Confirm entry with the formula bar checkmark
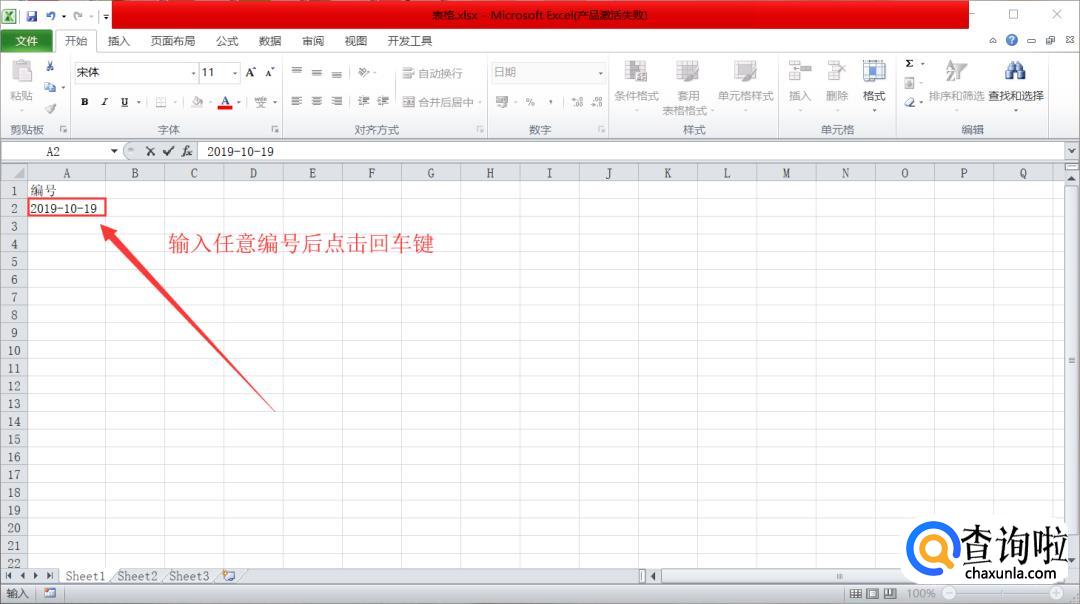Screen dimensions: 1080x604 [x=167, y=151]
